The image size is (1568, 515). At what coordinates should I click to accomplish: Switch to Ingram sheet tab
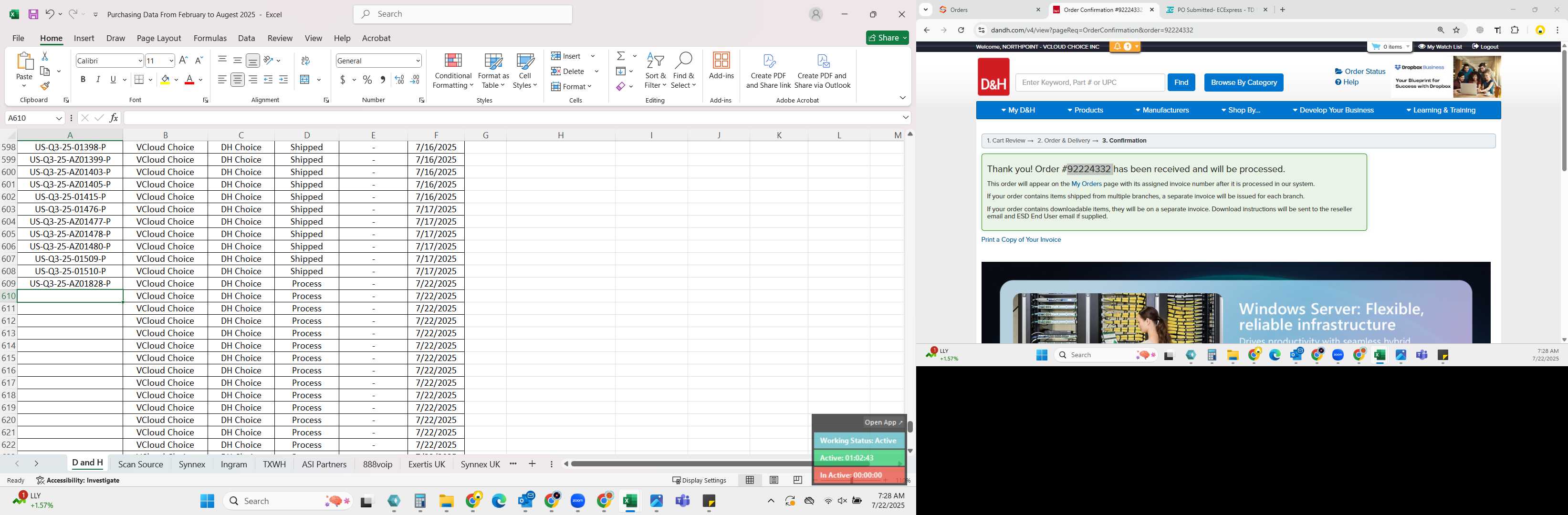tap(234, 464)
